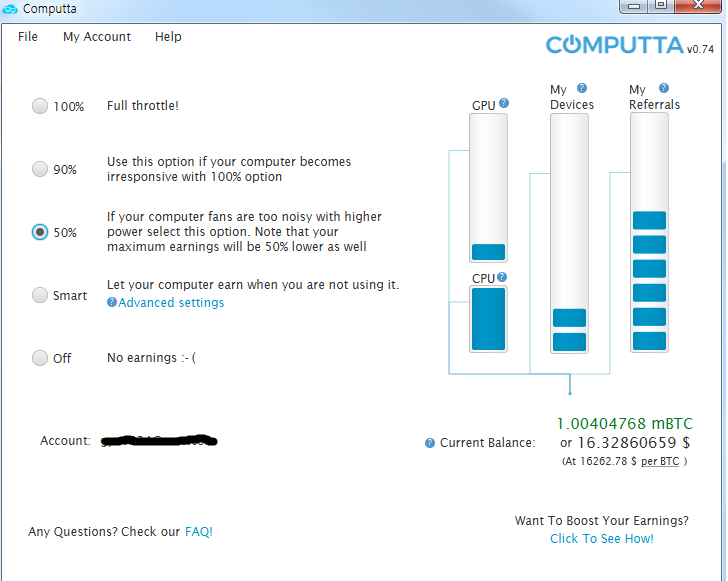
Task: Click the CPU earnings level bar
Action: coord(488,319)
